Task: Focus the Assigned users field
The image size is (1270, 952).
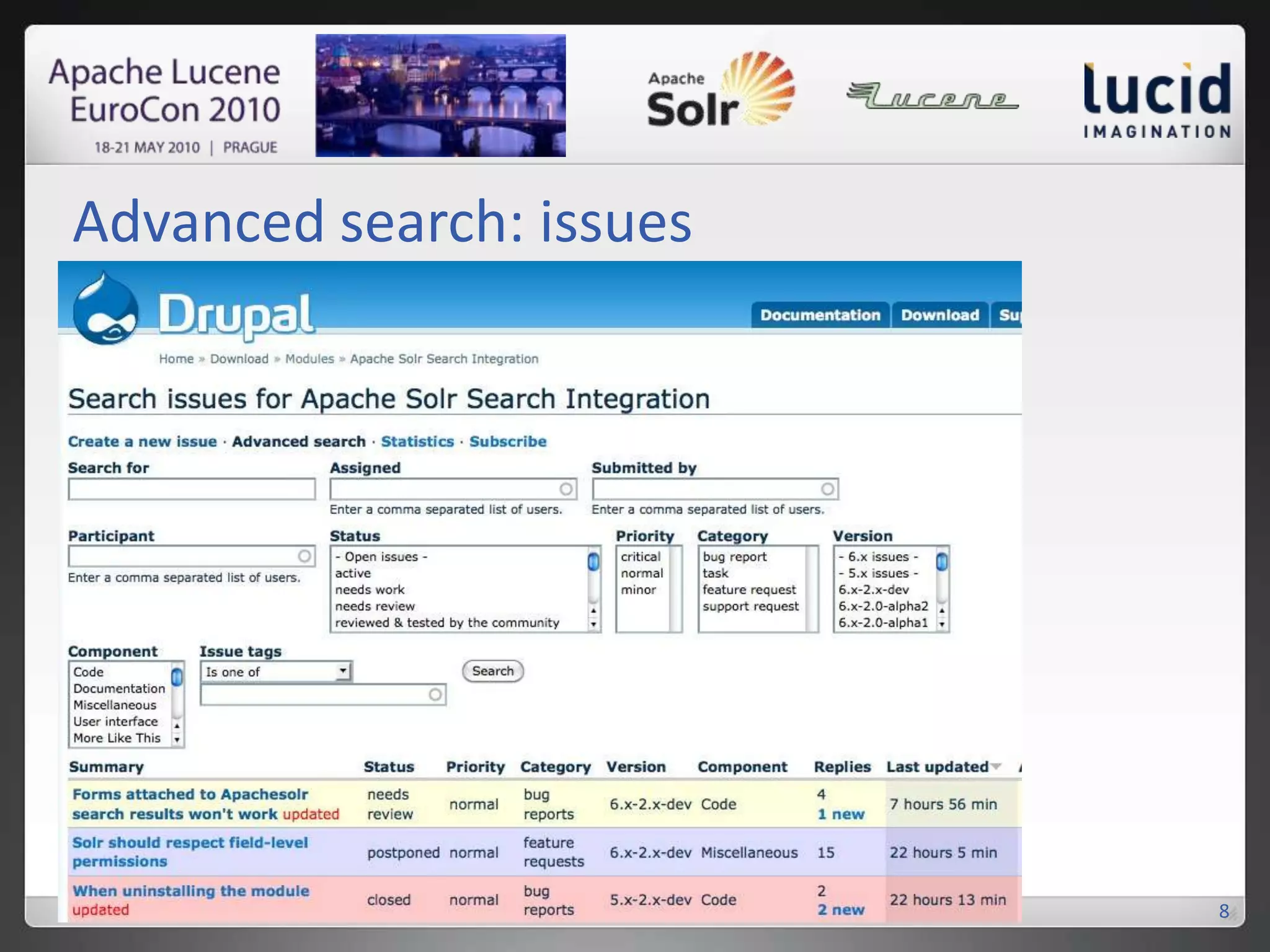Action: [x=453, y=489]
